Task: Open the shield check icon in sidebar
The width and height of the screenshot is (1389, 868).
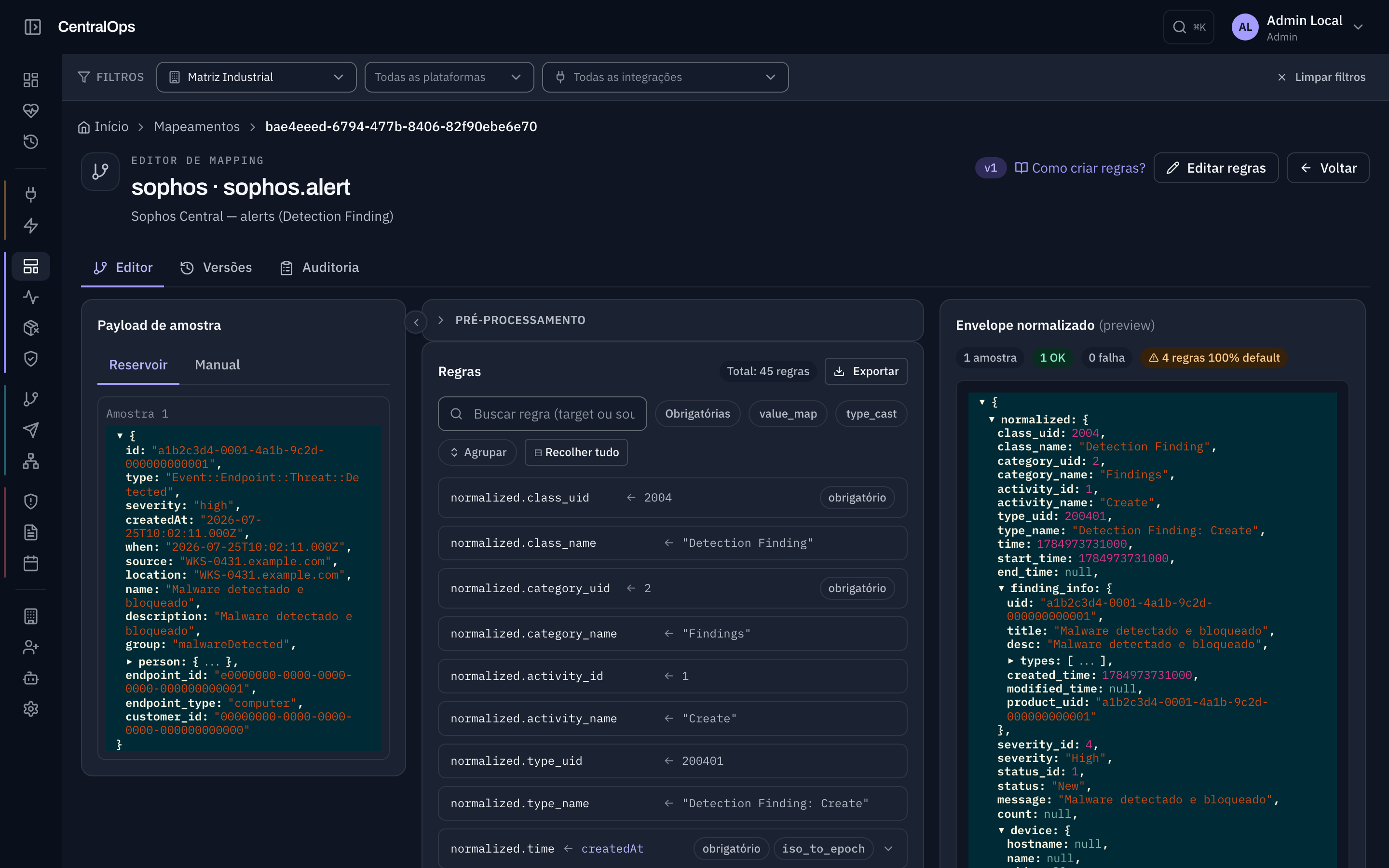Action: (x=31, y=359)
